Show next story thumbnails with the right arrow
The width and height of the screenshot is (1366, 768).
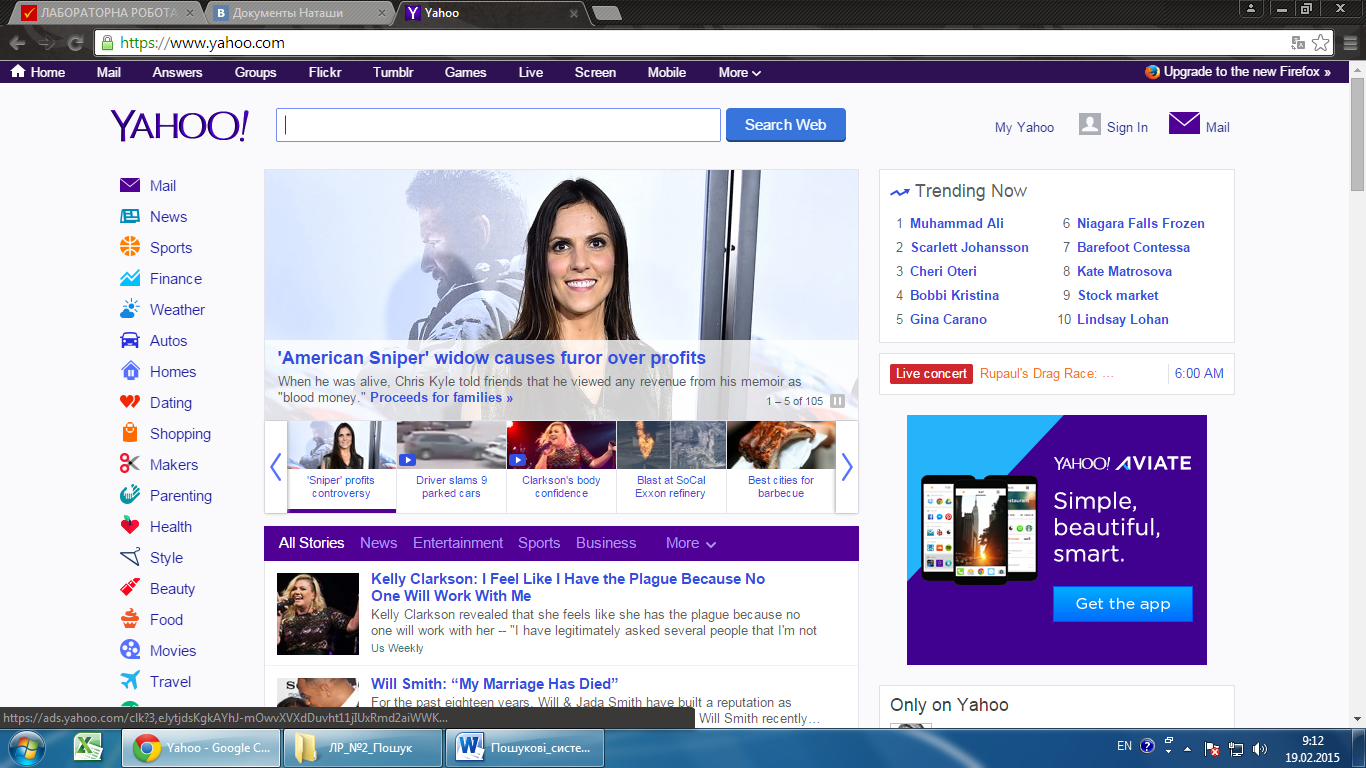click(x=847, y=467)
